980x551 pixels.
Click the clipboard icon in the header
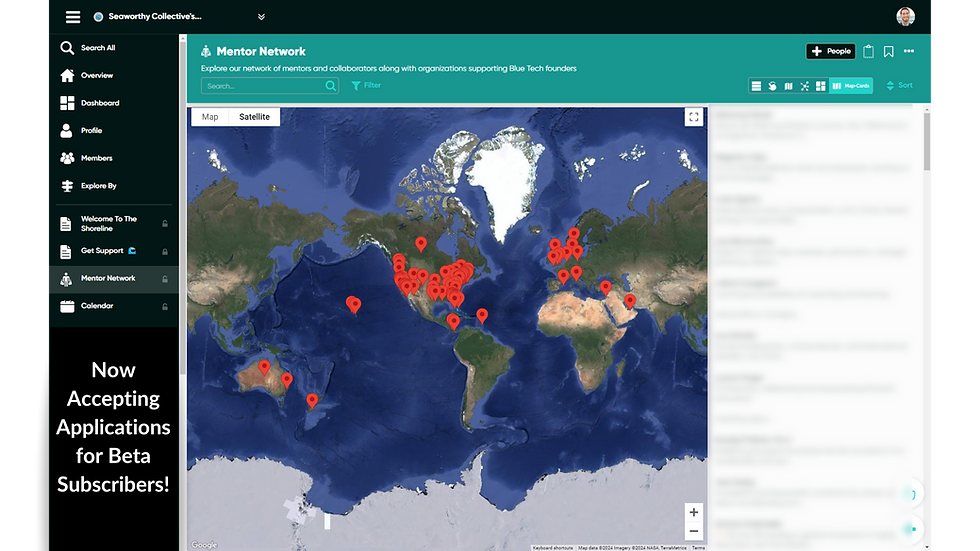(x=868, y=51)
